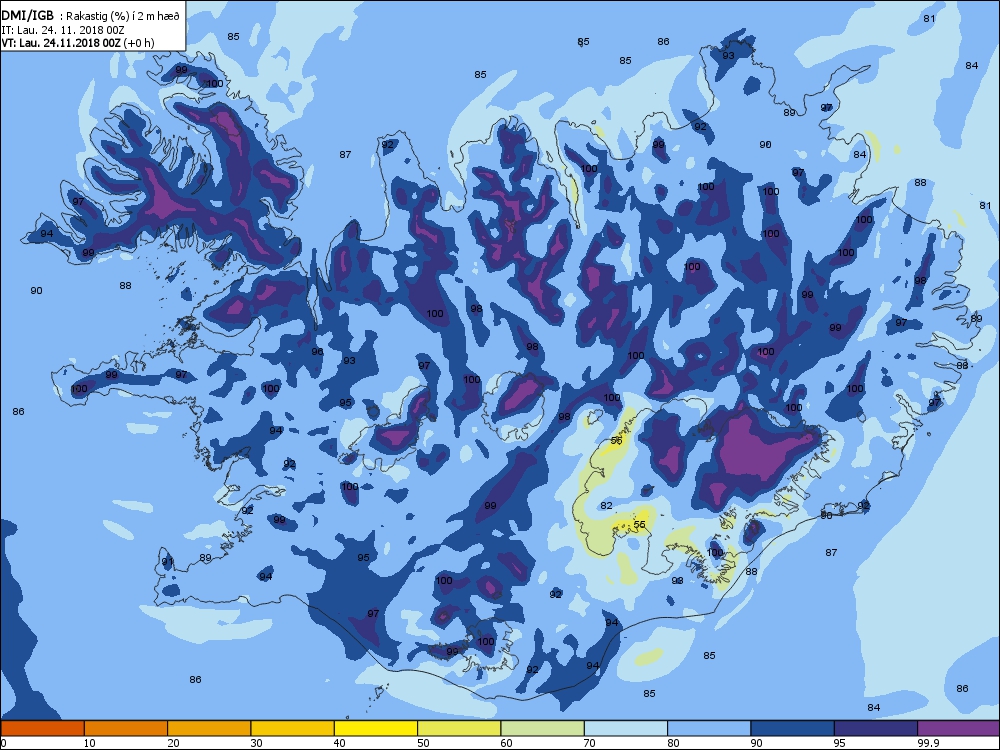1000x750 pixels.
Task: Select the dark blue 90–95 legend swatch
Action: click(793, 728)
